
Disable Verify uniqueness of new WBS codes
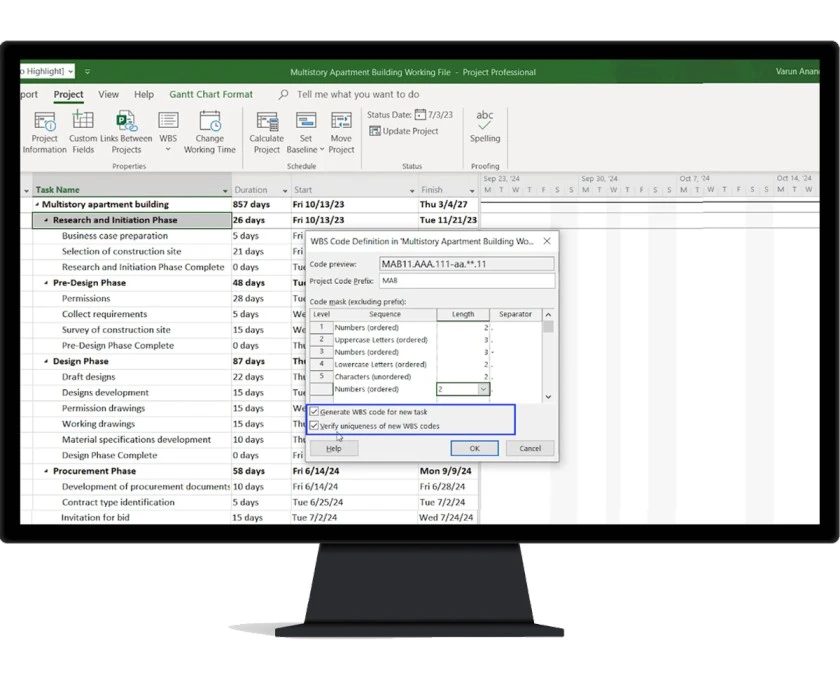(x=313, y=426)
